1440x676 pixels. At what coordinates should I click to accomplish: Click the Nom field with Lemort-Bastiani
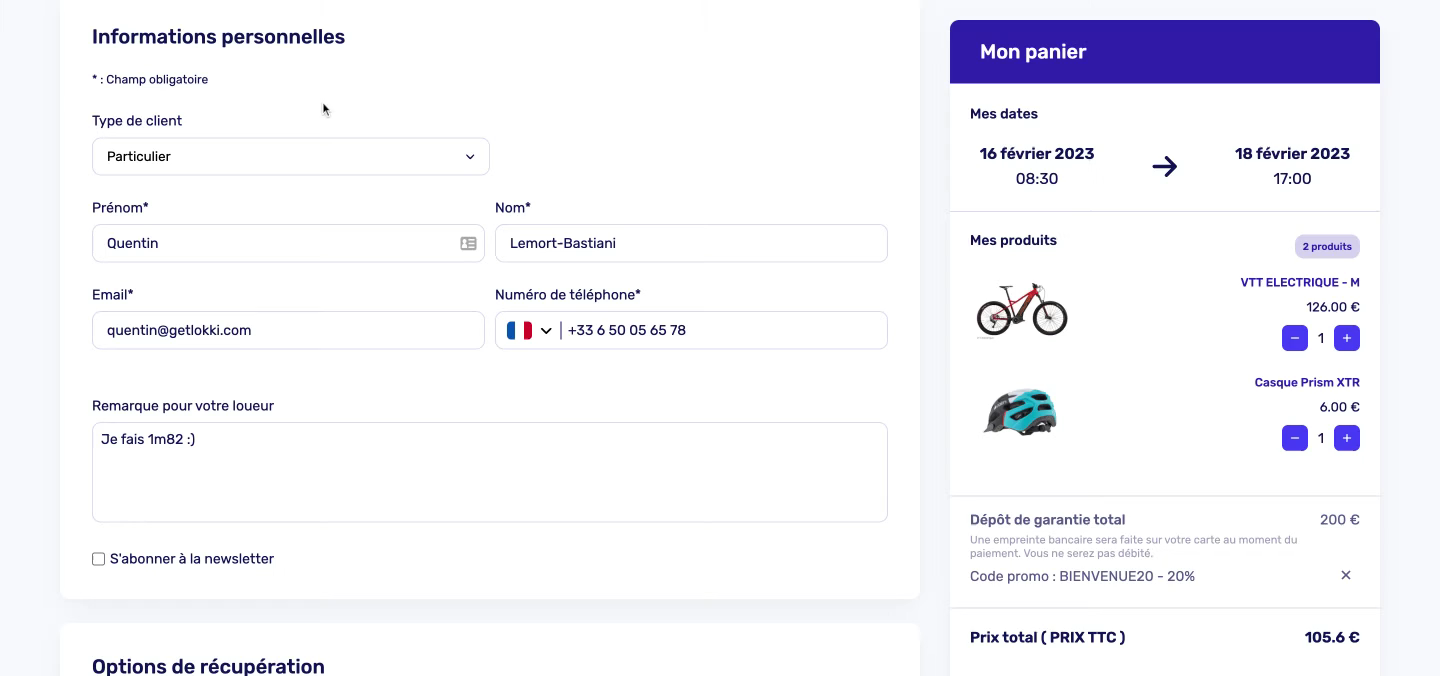(691, 243)
